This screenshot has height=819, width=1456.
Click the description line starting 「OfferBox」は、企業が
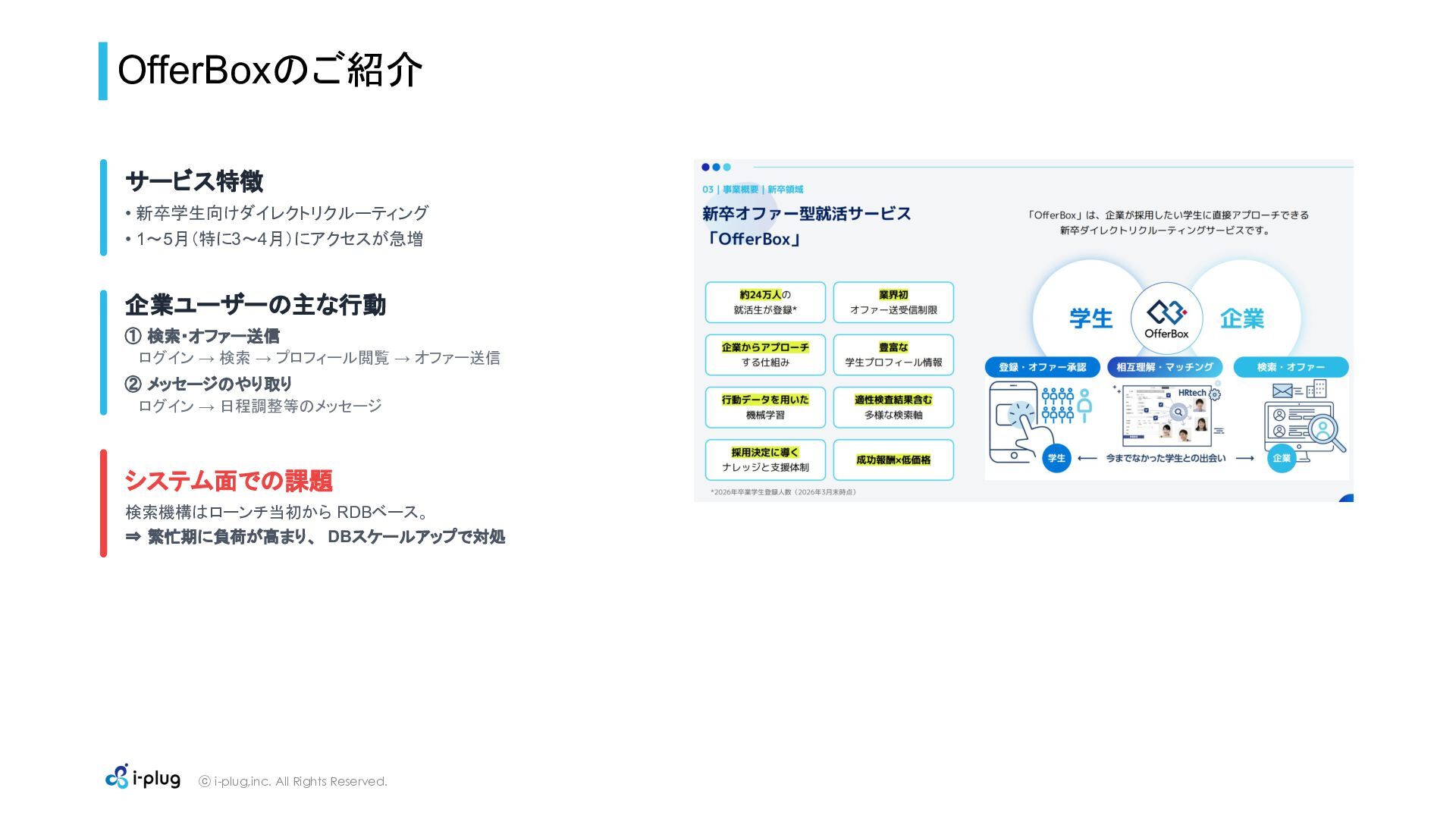click(1167, 215)
